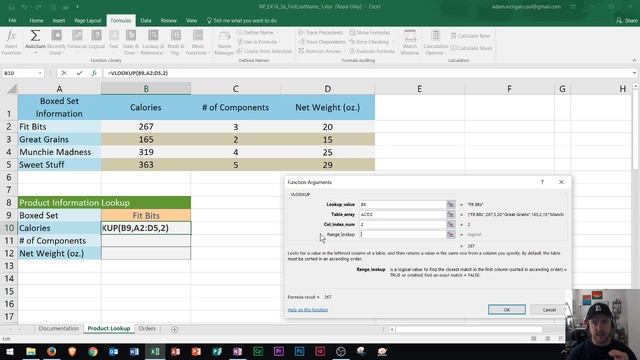640x360 pixels.
Task: Click the Share button
Action: coord(627,20)
